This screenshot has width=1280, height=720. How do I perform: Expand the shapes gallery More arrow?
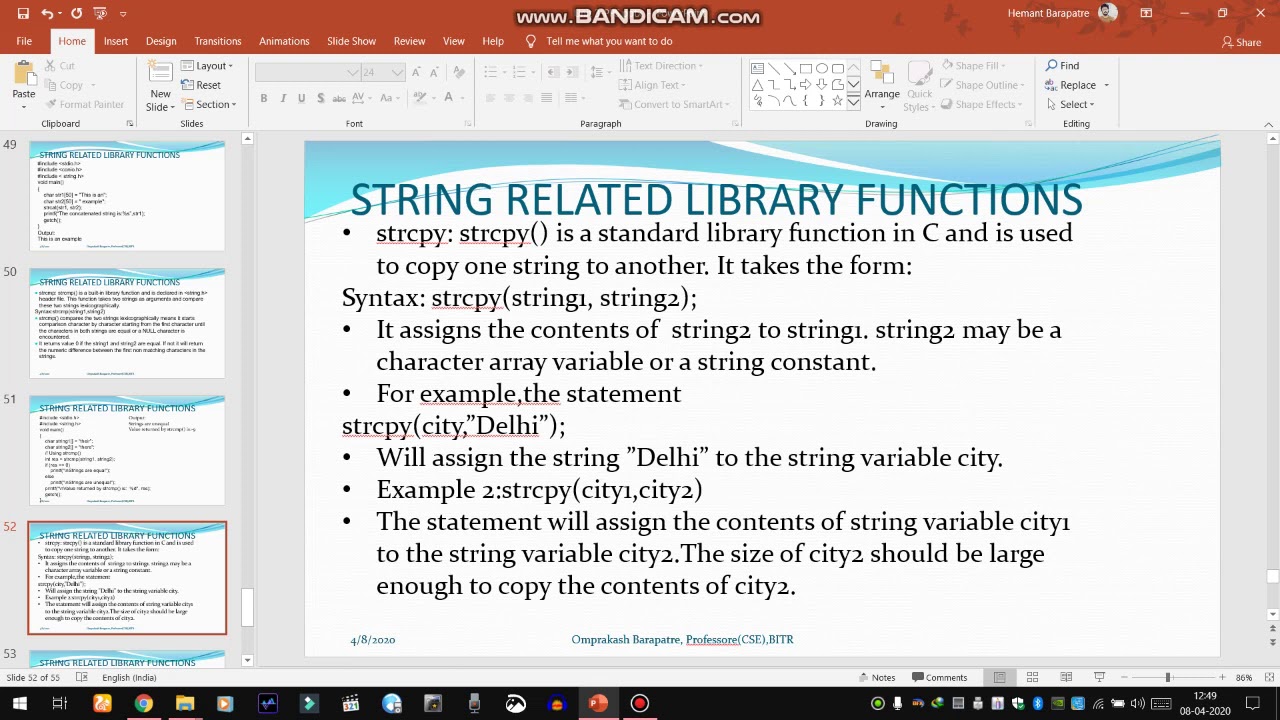[853, 103]
